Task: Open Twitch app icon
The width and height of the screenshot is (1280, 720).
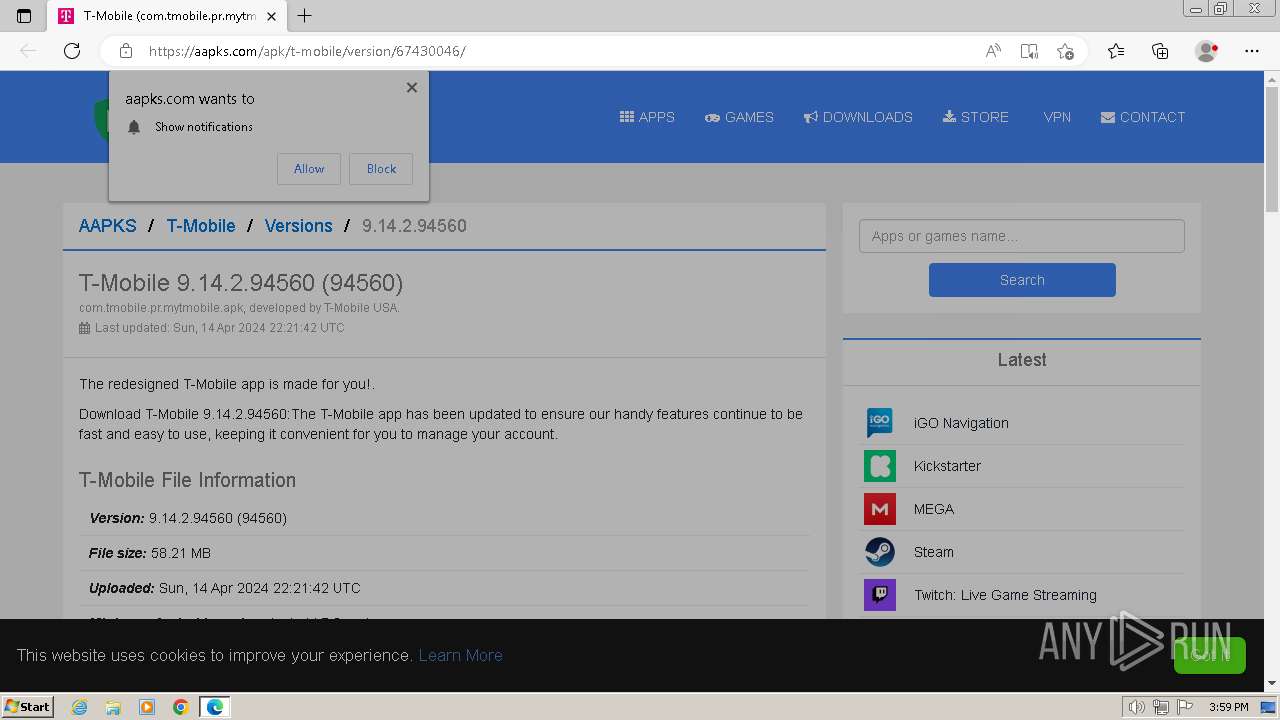Action: point(880,595)
